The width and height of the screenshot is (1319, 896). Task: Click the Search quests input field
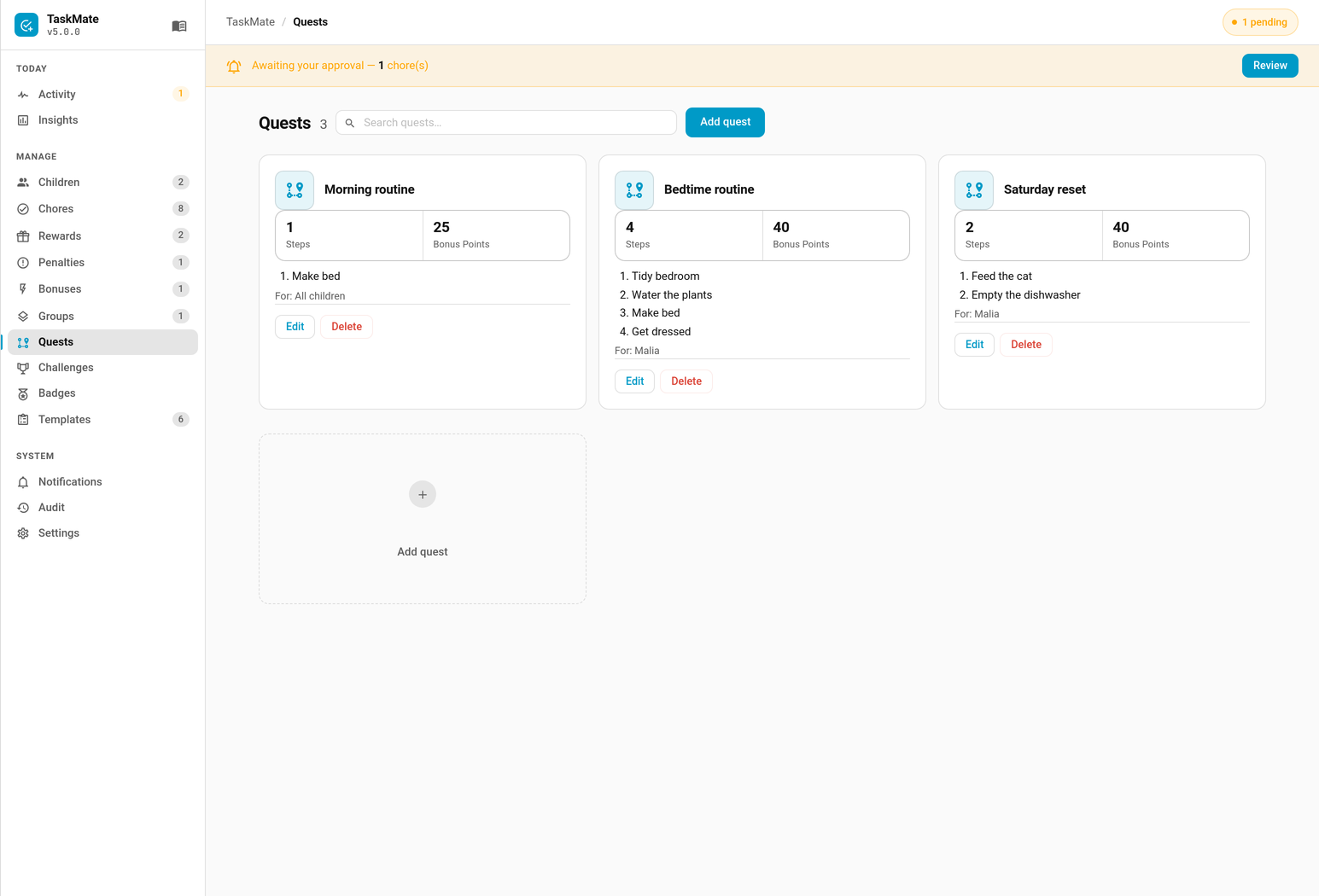click(x=506, y=123)
